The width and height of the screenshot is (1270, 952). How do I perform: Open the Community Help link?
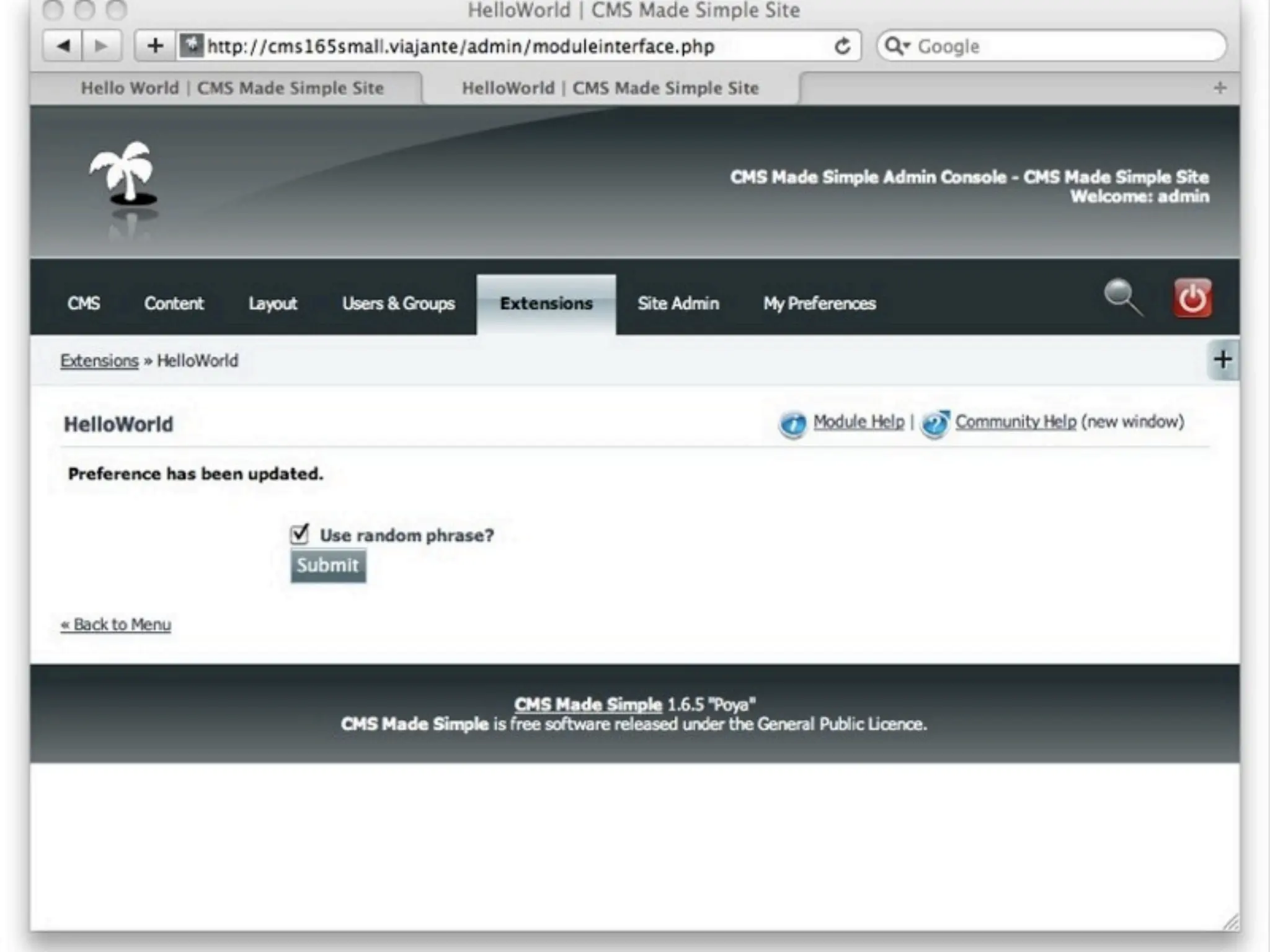1016,422
